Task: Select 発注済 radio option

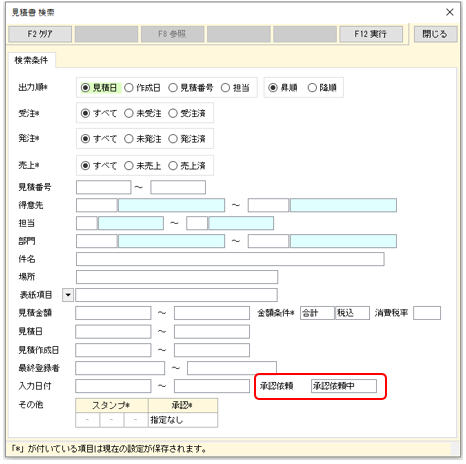Action: pos(187,139)
